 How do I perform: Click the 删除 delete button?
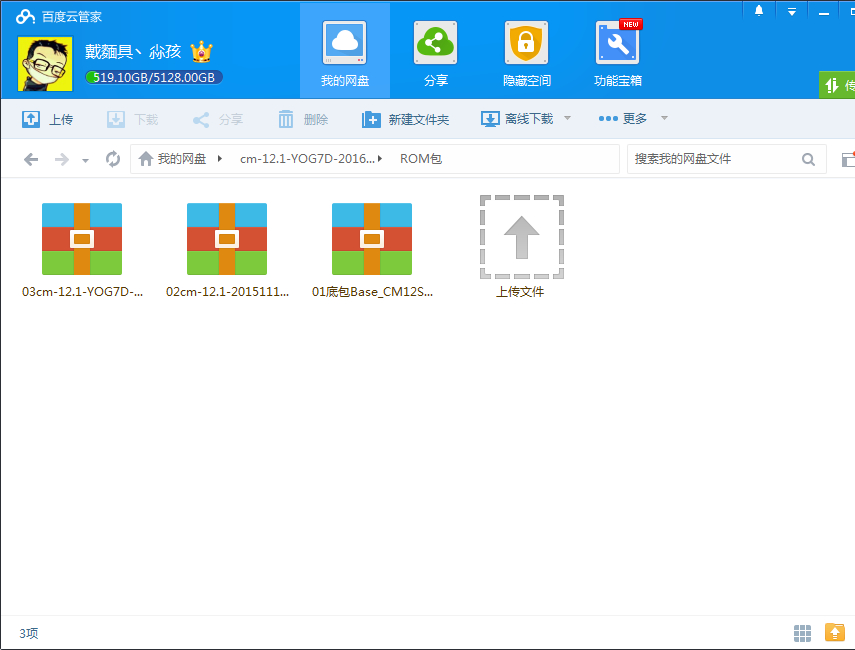(x=303, y=119)
